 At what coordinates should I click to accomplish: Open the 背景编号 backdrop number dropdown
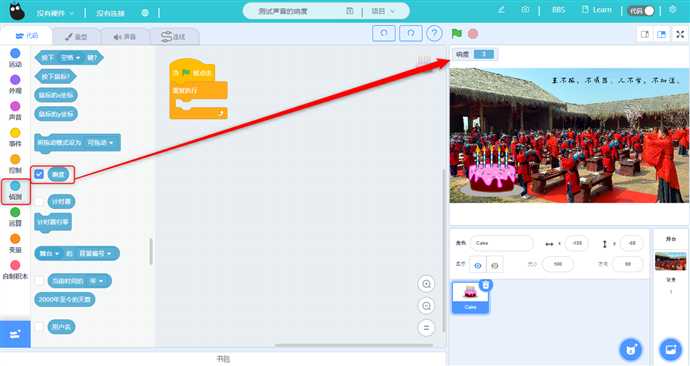point(95,253)
